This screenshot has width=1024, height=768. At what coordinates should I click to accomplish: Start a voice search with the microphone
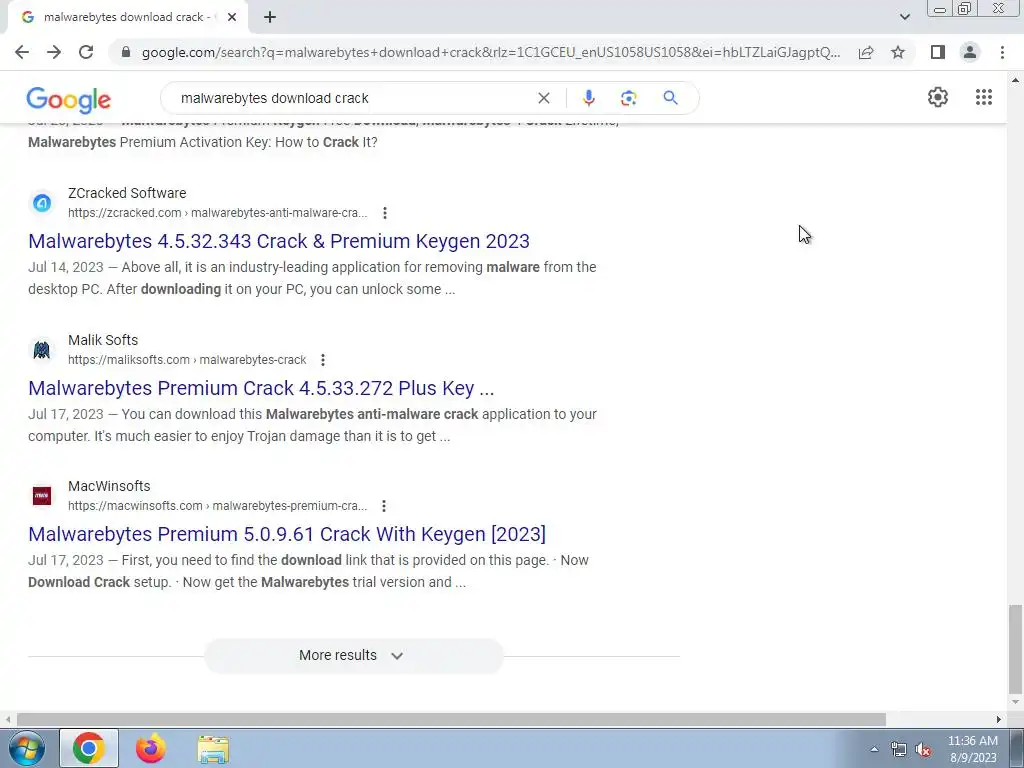tap(588, 98)
